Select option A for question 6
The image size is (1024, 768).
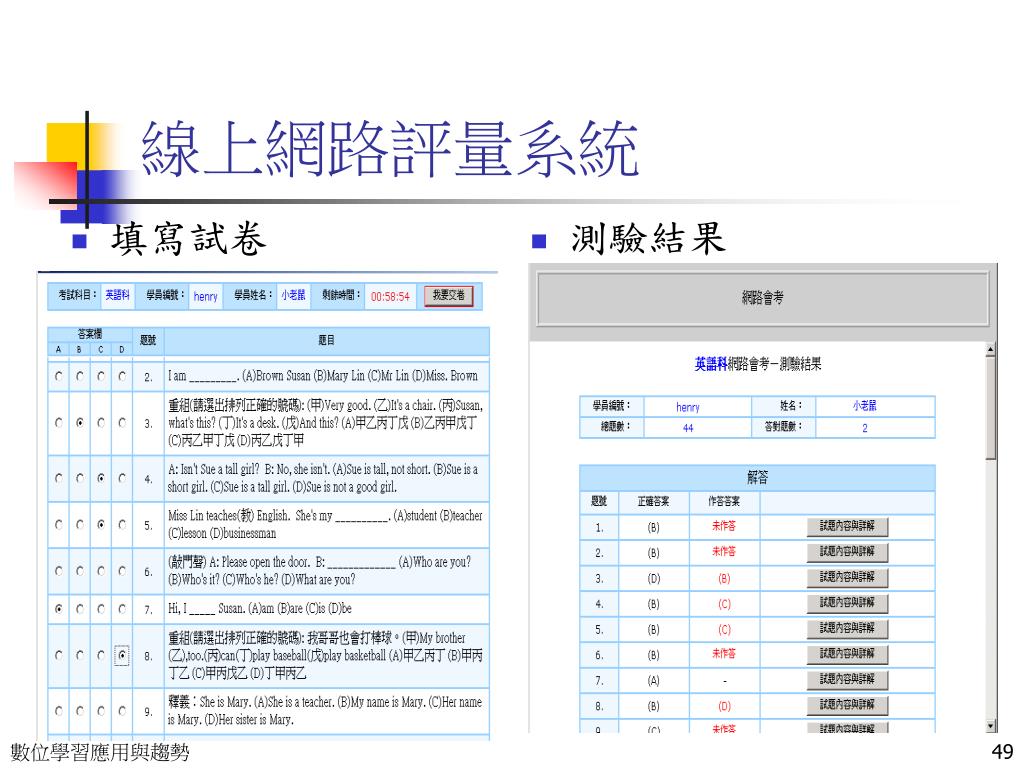59,571
